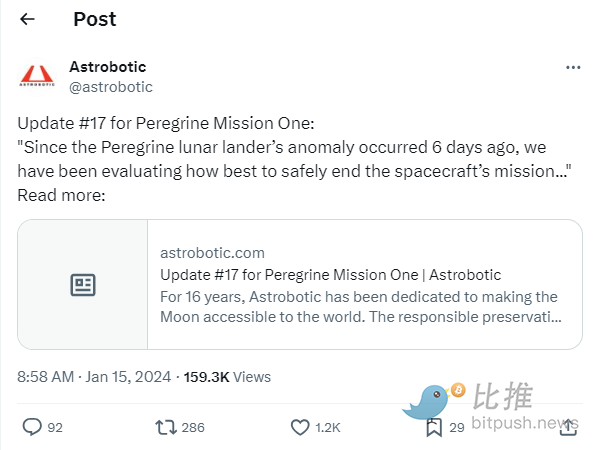Click the 1.2K likes count
Viewport: 599px width, 450px height.
(328, 427)
